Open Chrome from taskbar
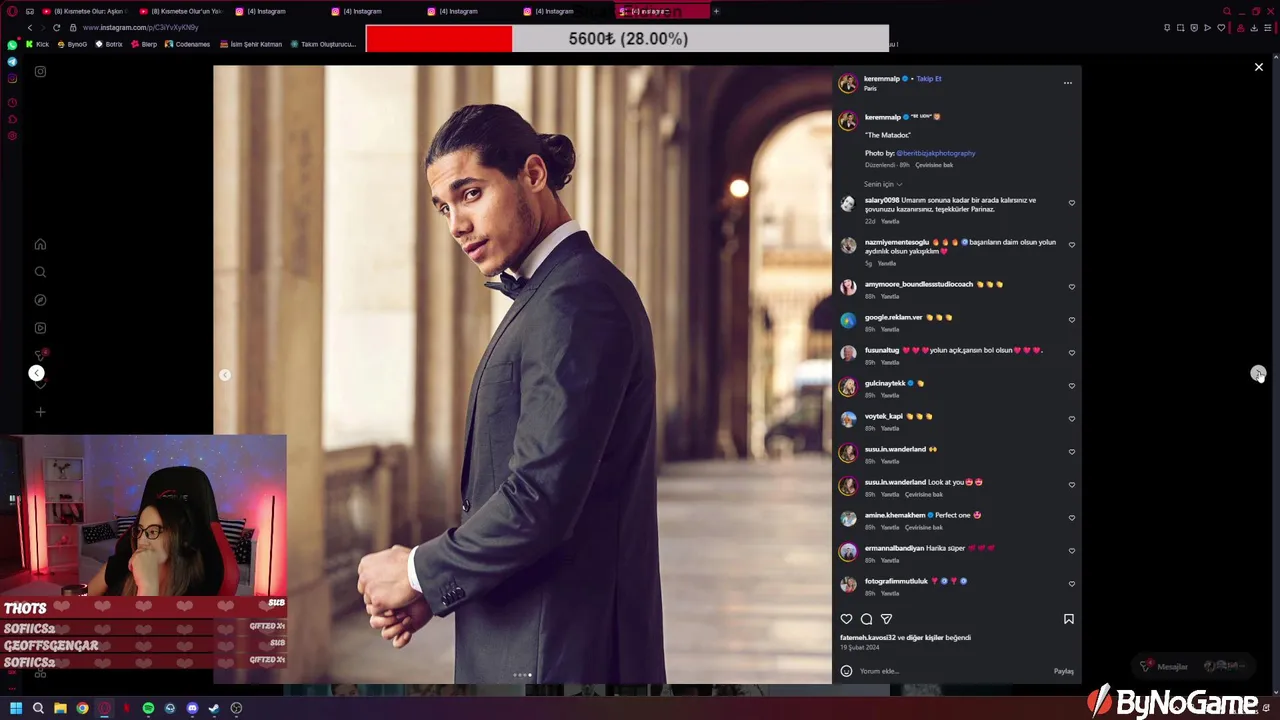Screen dimensions: 1280x720 82,708
